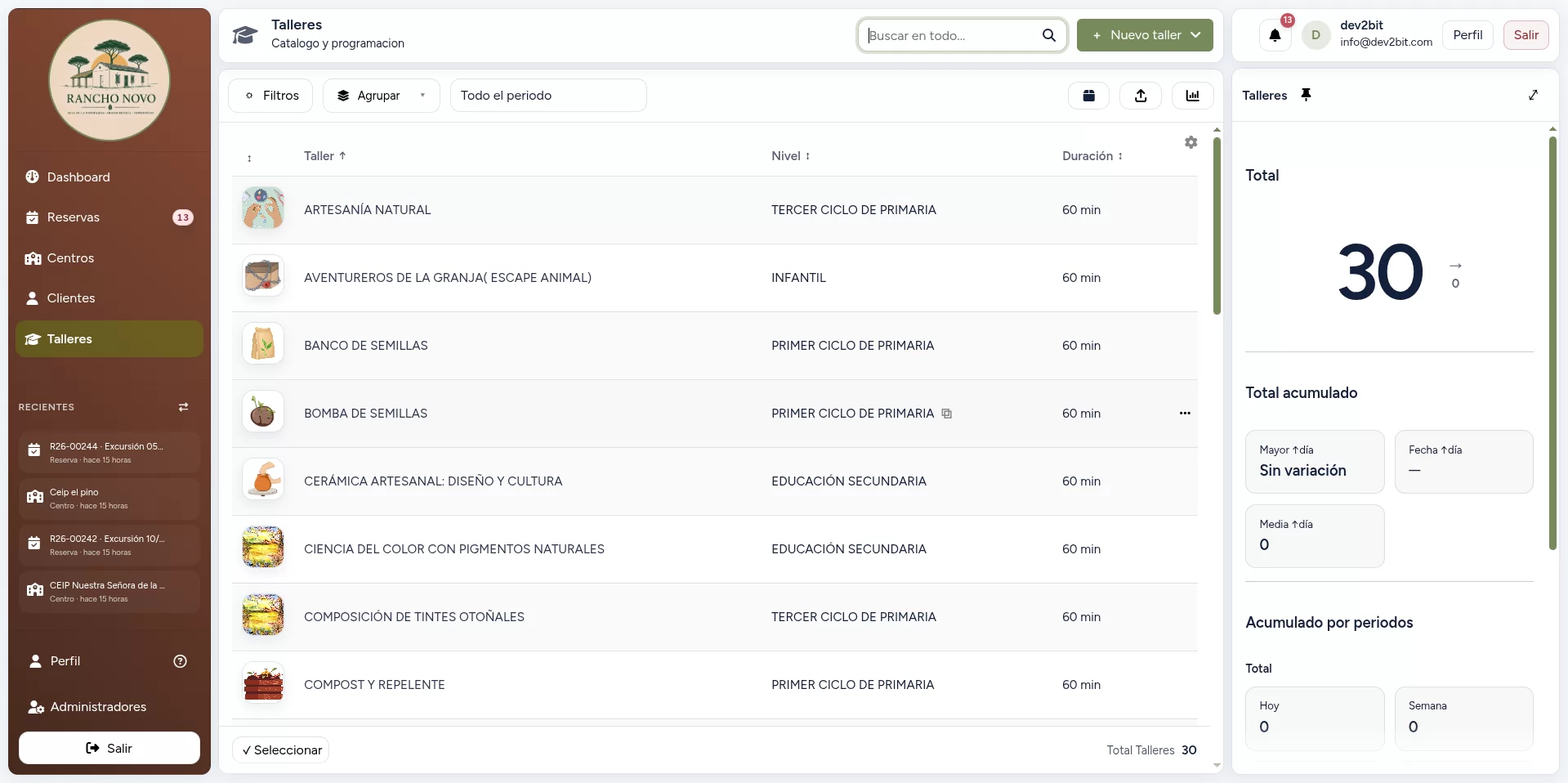Toggle the Recientes swap arrows icon

(183, 407)
